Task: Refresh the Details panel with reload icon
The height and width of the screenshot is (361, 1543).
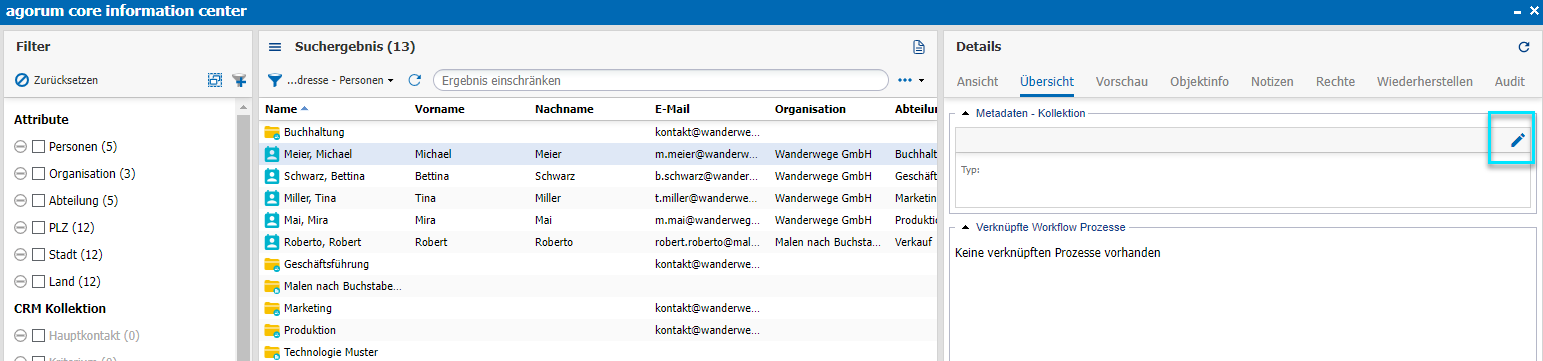Action: click(x=1523, y=47)
